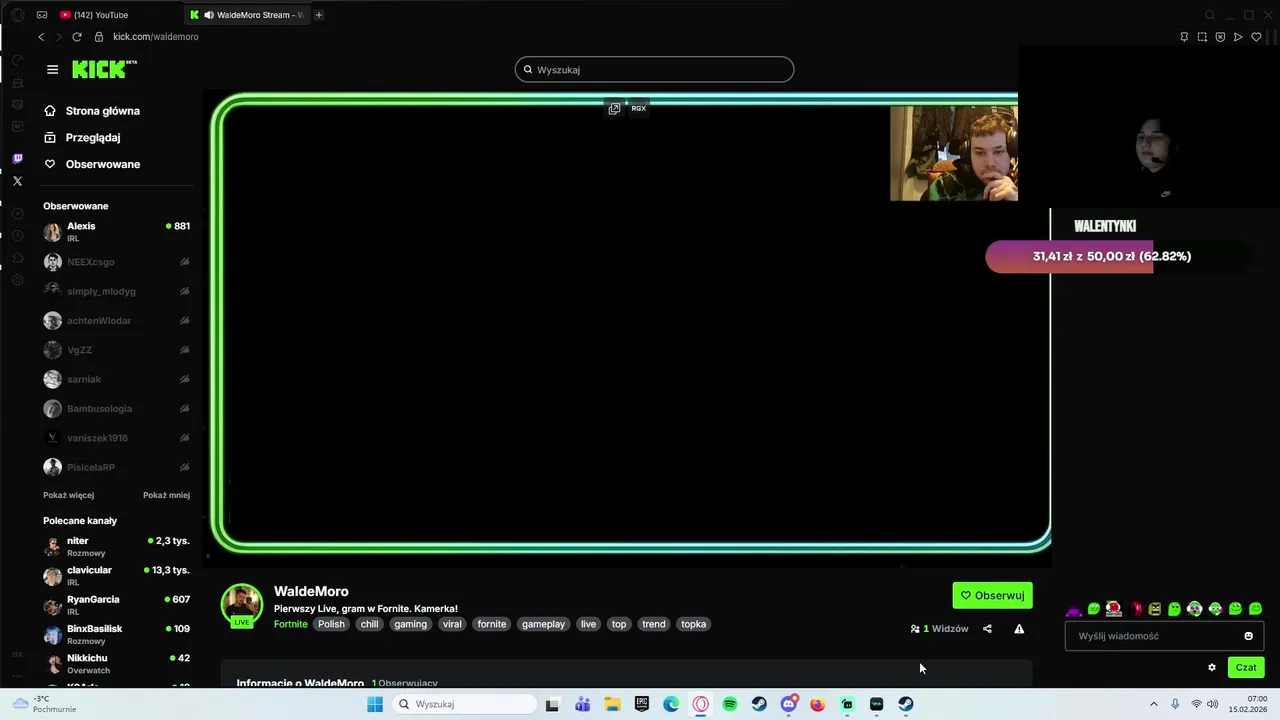This screenshot has height=720, width=1280.
Task: Click Pokaż więcej under followed channels
Action: point(68,495)
